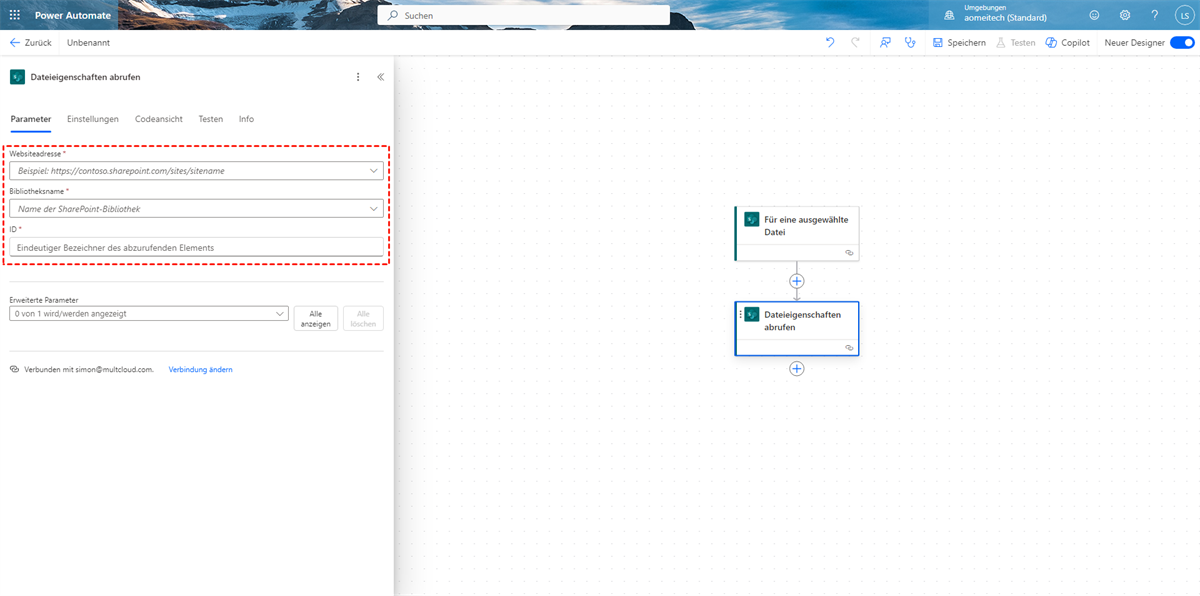
Task: Open the Copilot pane
Action: click(x=1068, y=43)
